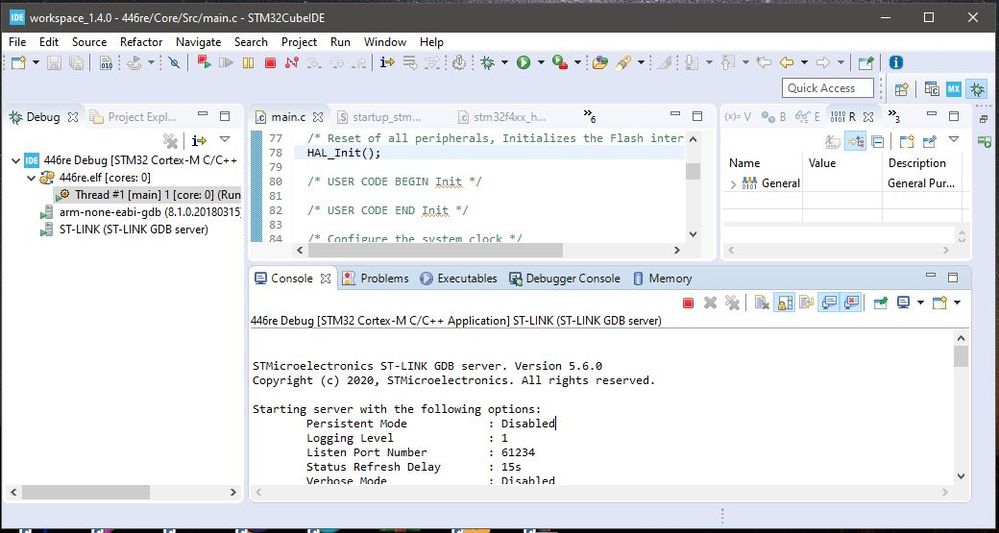
Task: Click the red Terminate button in main toolbar
Action: [x=270, y=62]
